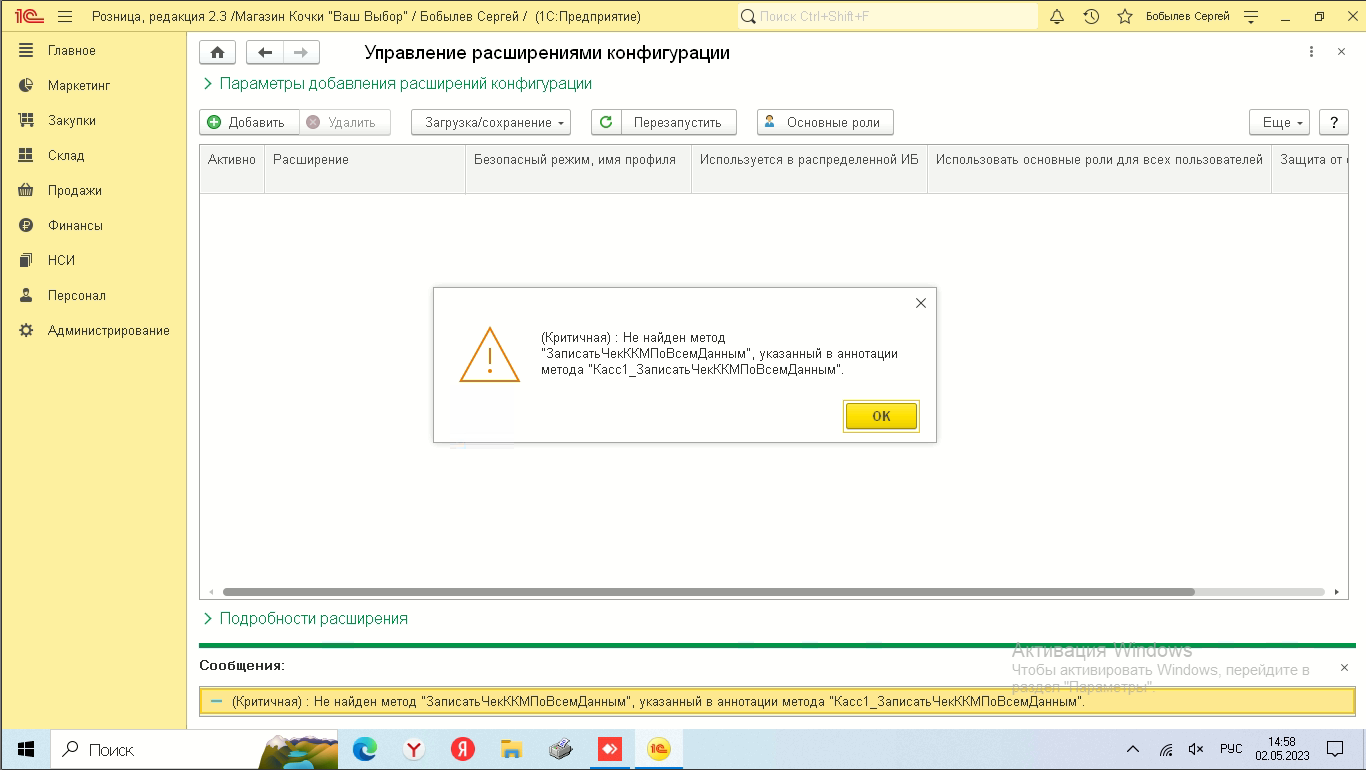Click the Основные роли button
The height and width of the screenshot is (770, 1366).
[825, 122]
